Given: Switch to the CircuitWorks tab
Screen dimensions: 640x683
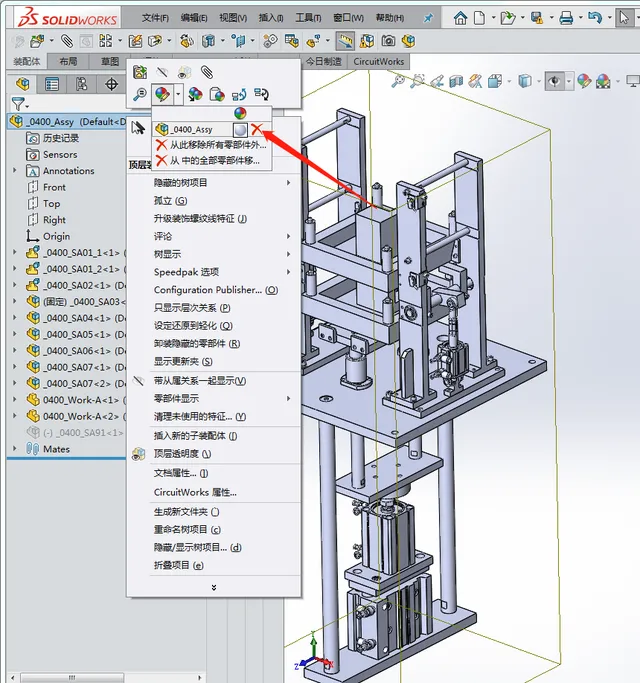Looking at the screenshot, I should [x=379, y=61].
